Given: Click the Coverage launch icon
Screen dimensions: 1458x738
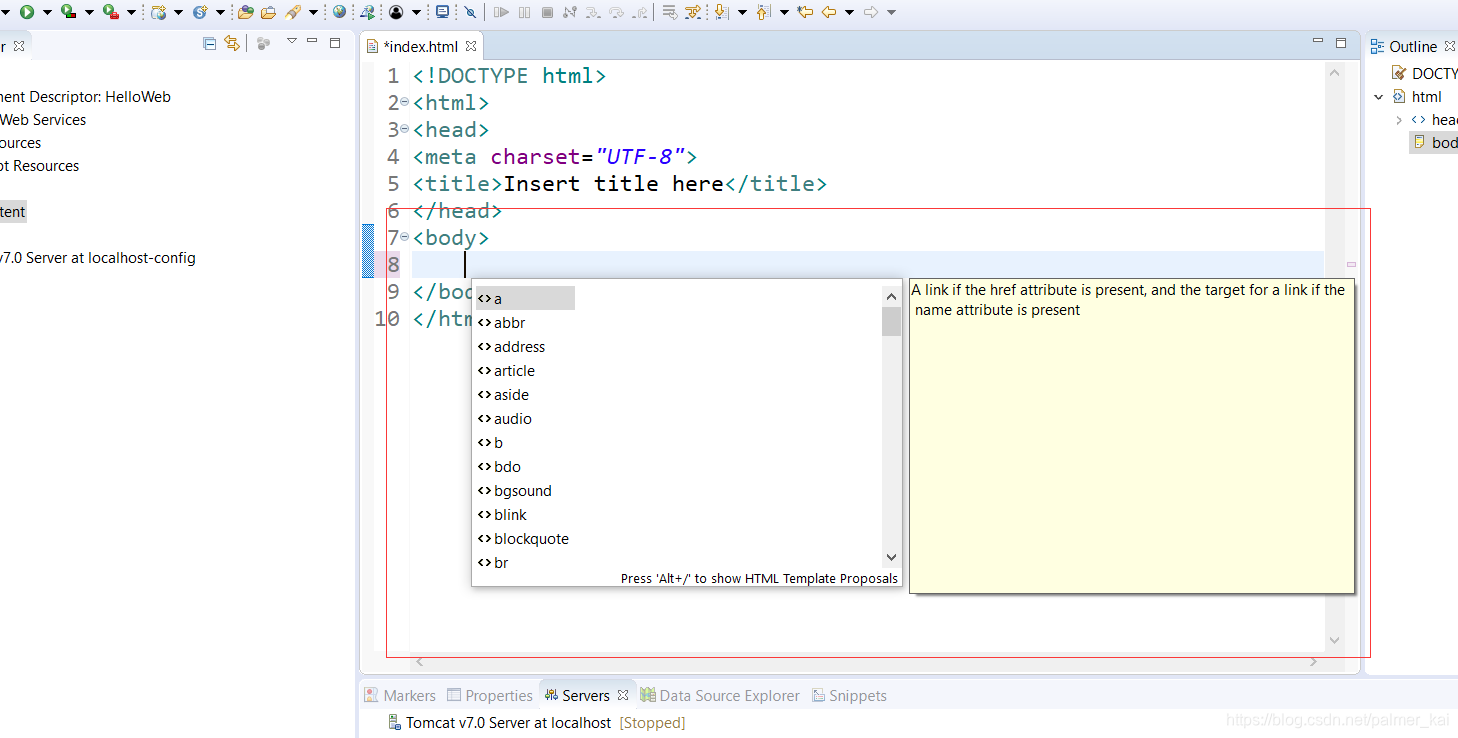Looking at the screenshot, I should point(68,12).
